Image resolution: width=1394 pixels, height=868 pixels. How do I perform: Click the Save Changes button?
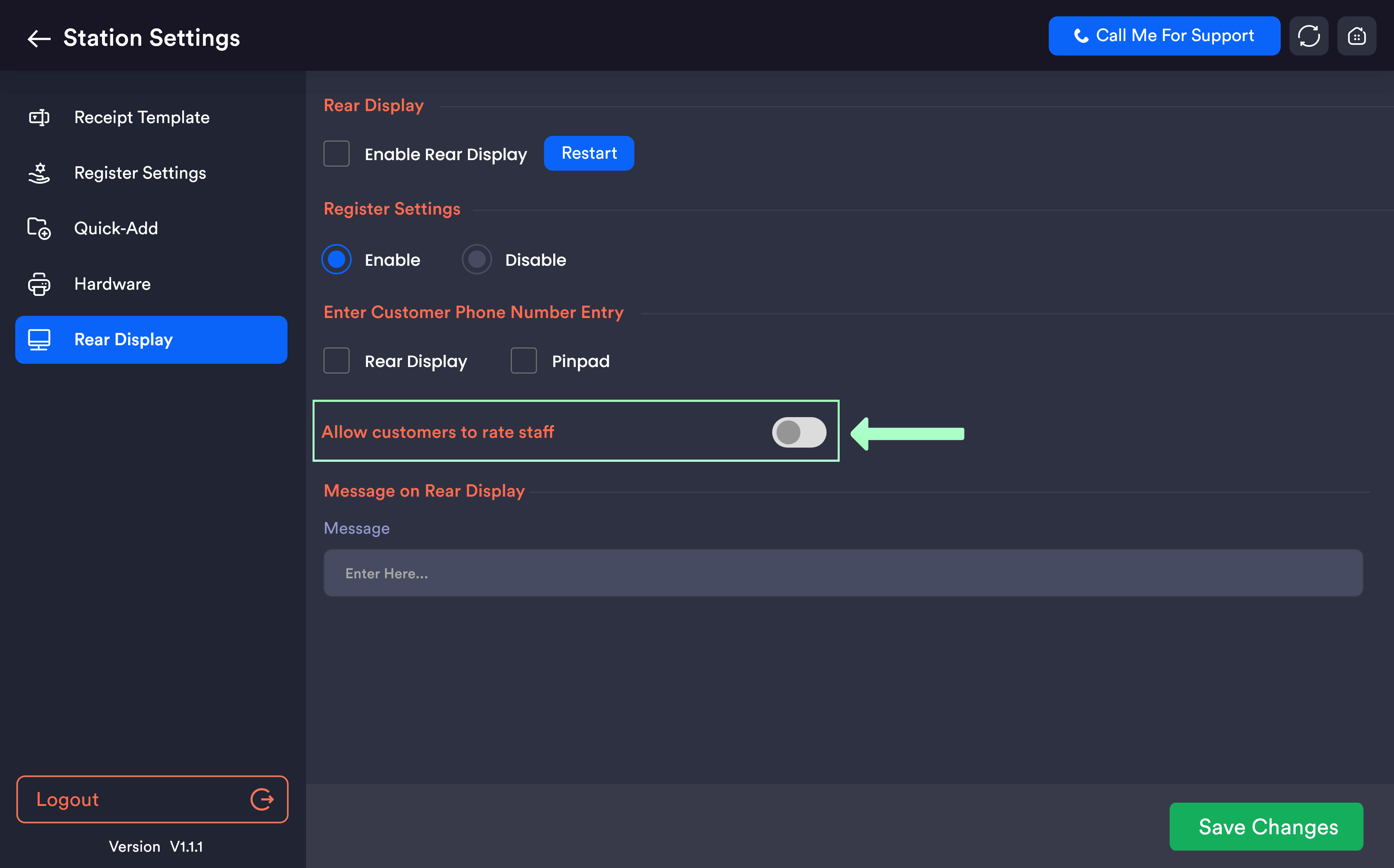pos(1266,827)
